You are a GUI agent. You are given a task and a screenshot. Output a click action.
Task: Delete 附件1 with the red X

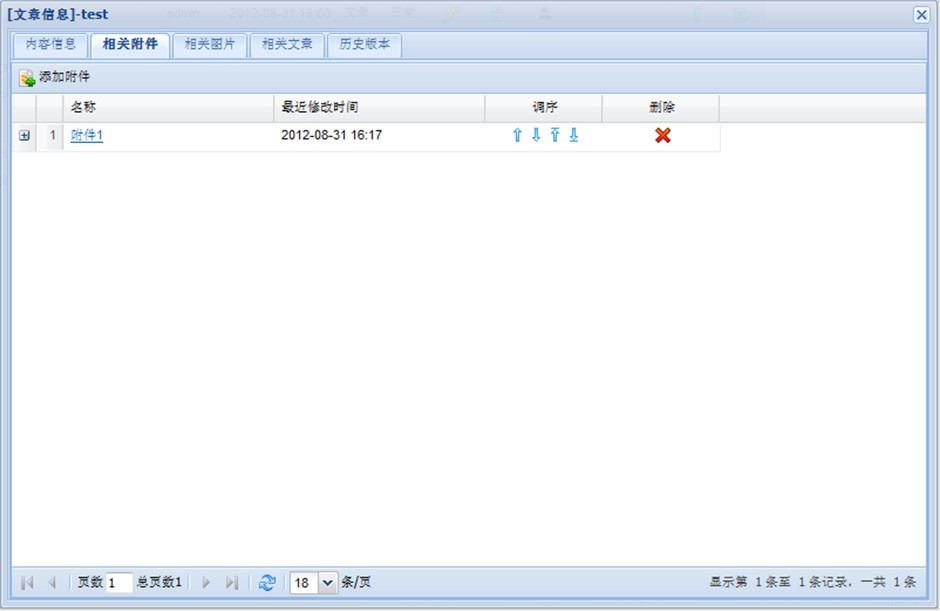coord(662,136)
